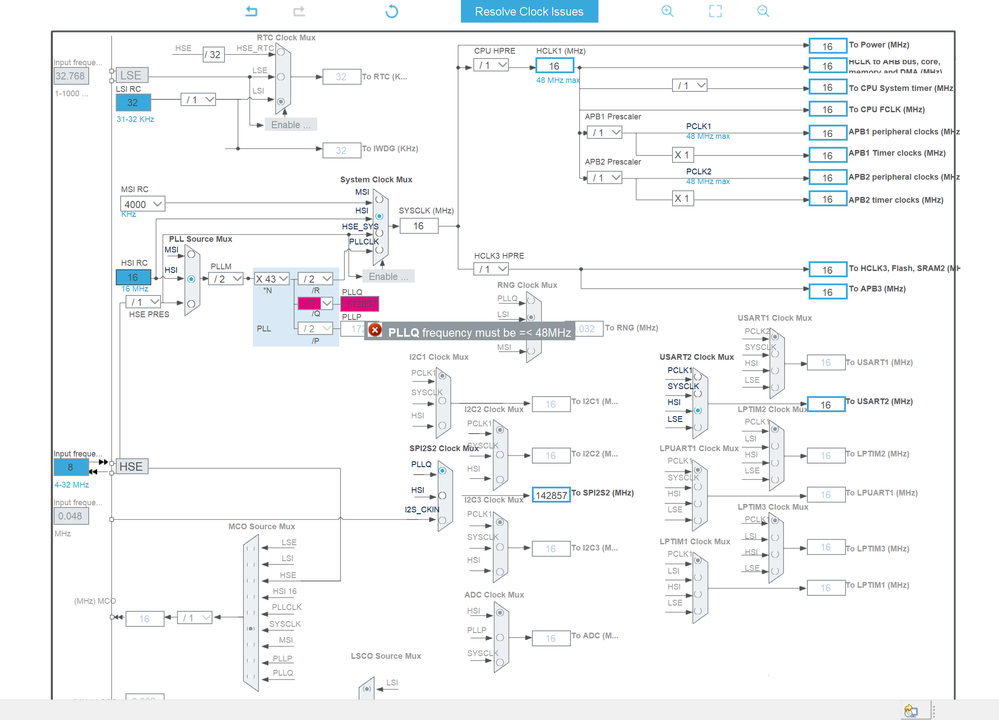Click Enable button below System Clock Mux
The image size is (999, 720).
pos(388,277)
